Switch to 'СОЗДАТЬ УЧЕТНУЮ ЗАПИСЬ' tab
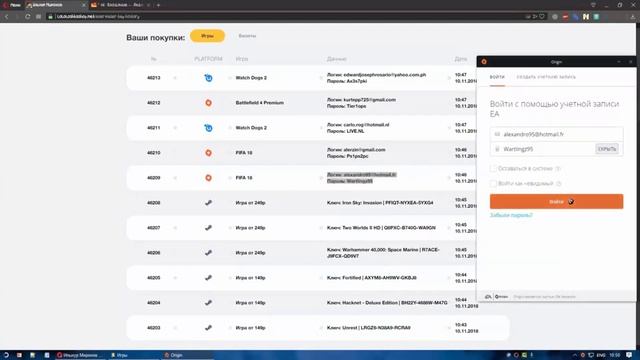 click(x=546, y=77)
